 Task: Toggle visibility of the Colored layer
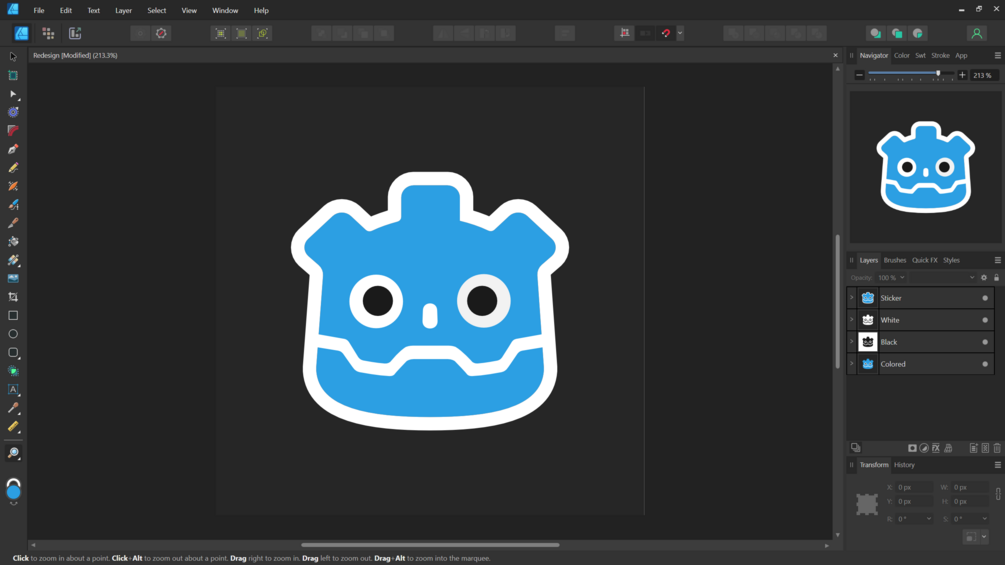point(985,364)
